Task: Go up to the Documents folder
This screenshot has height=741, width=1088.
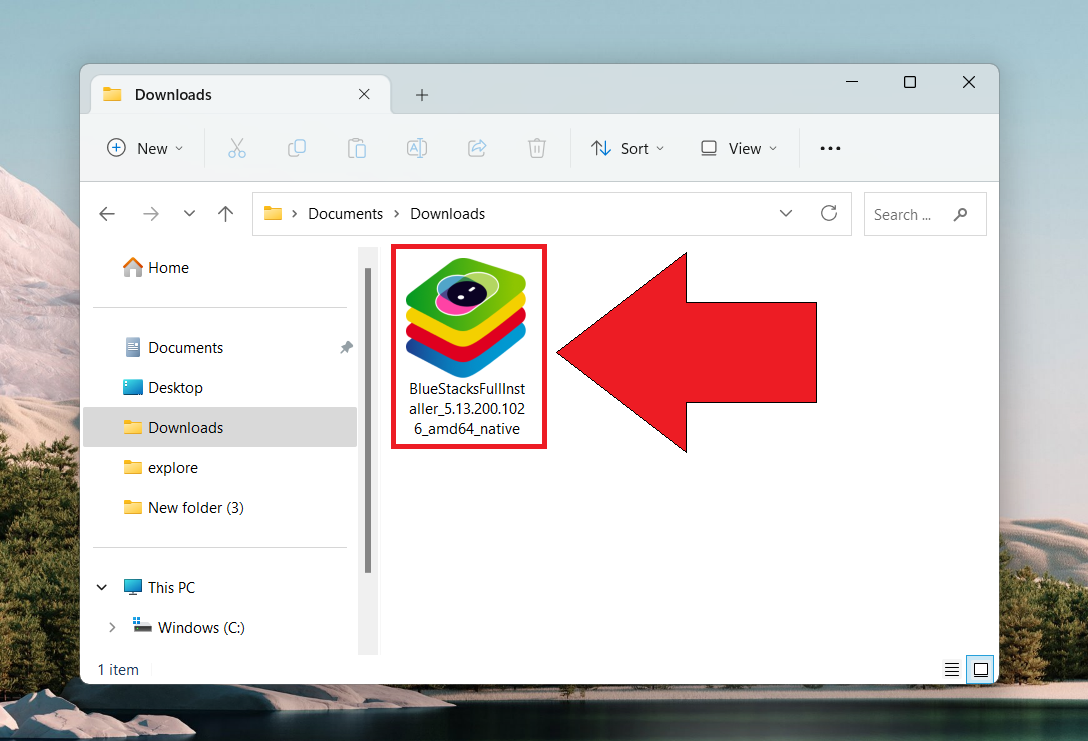Action: pos(225,213)
